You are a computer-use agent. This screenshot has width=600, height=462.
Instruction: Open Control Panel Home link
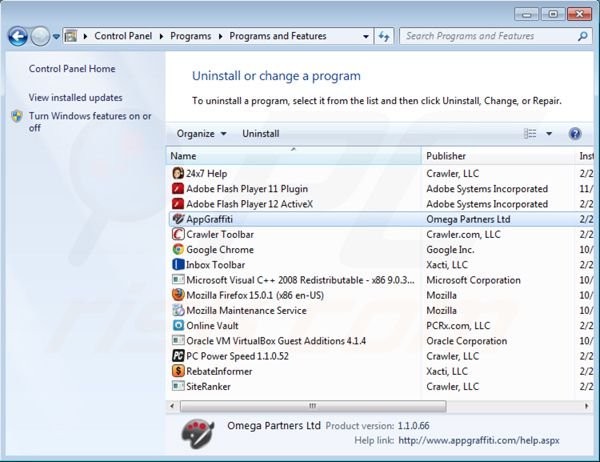72,69
